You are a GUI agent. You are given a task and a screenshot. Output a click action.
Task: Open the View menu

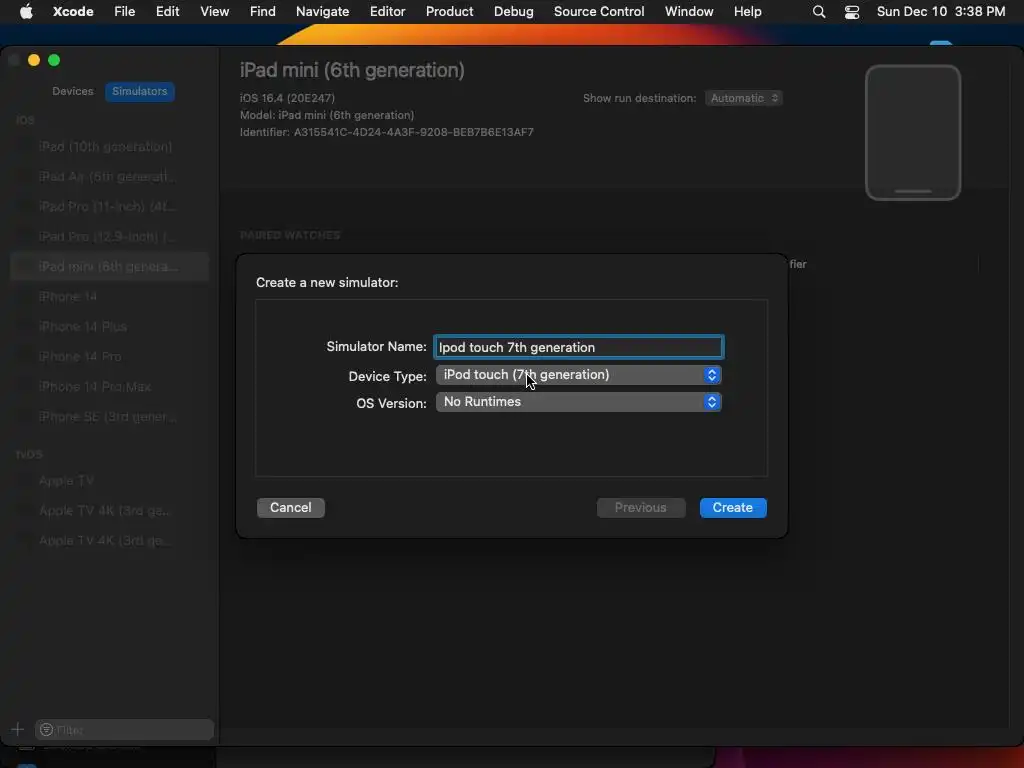214,12
